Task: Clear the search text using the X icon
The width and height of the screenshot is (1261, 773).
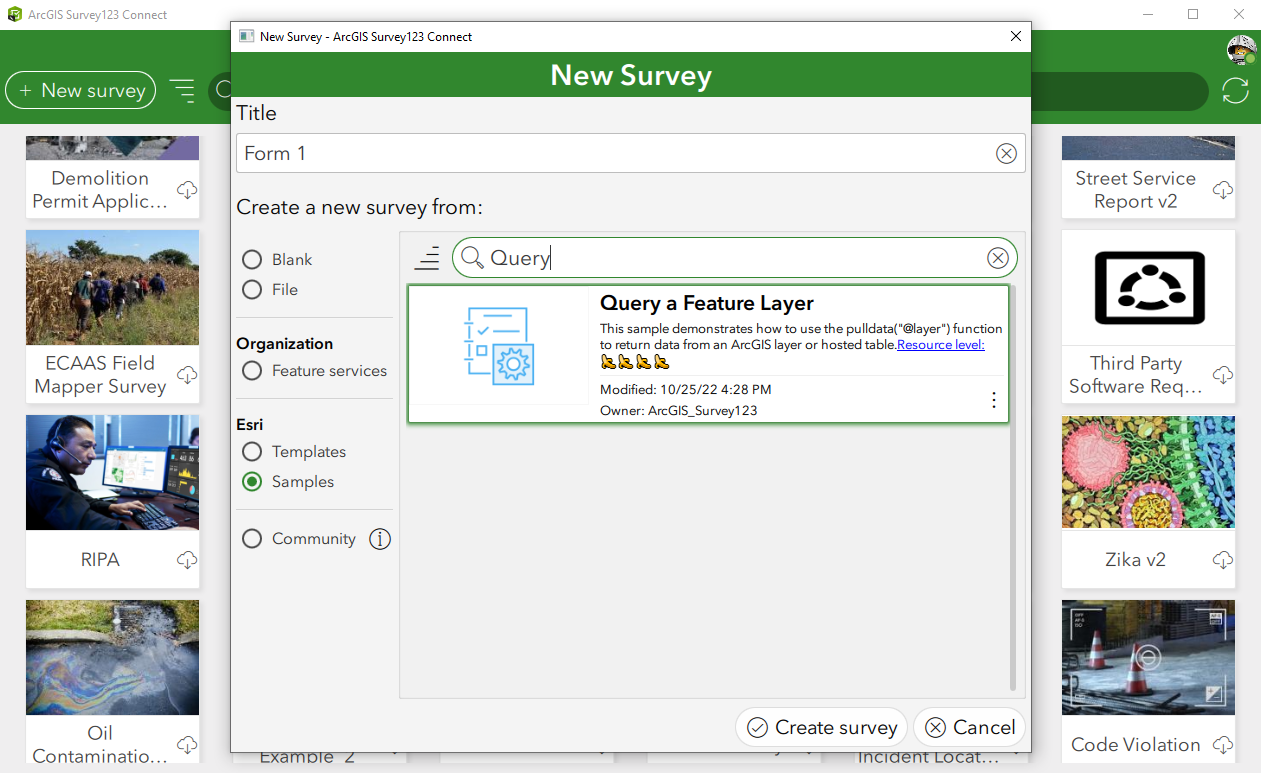Action: [998, 257]
